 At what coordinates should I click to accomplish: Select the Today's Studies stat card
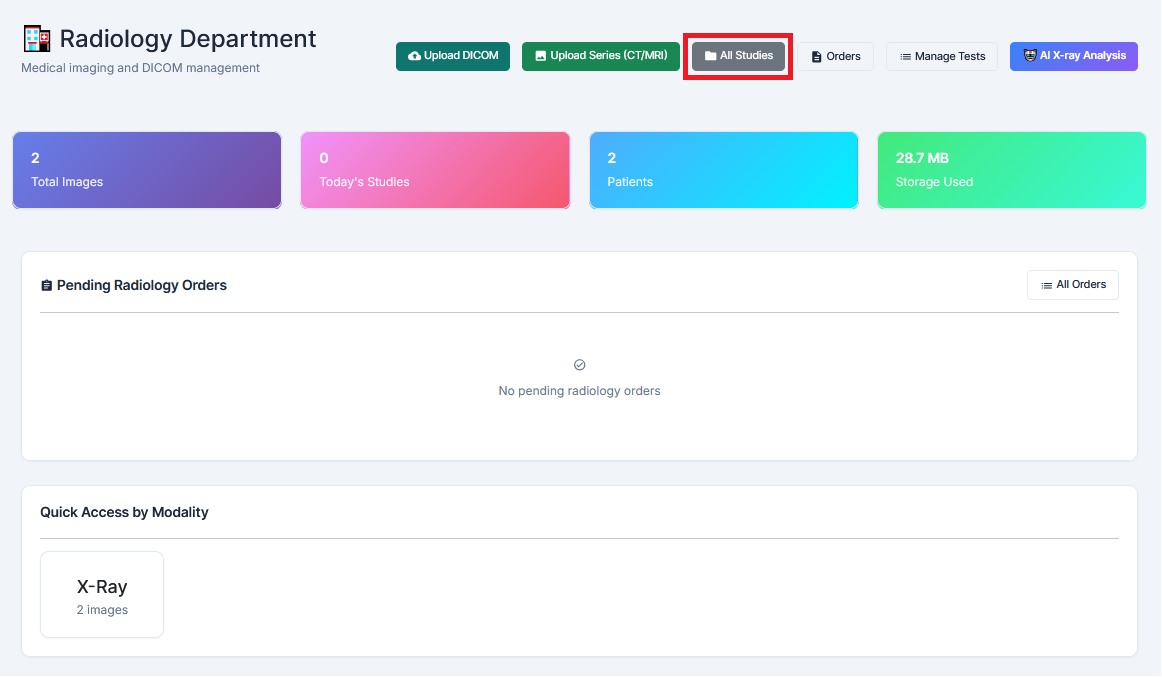coord(435,170)
